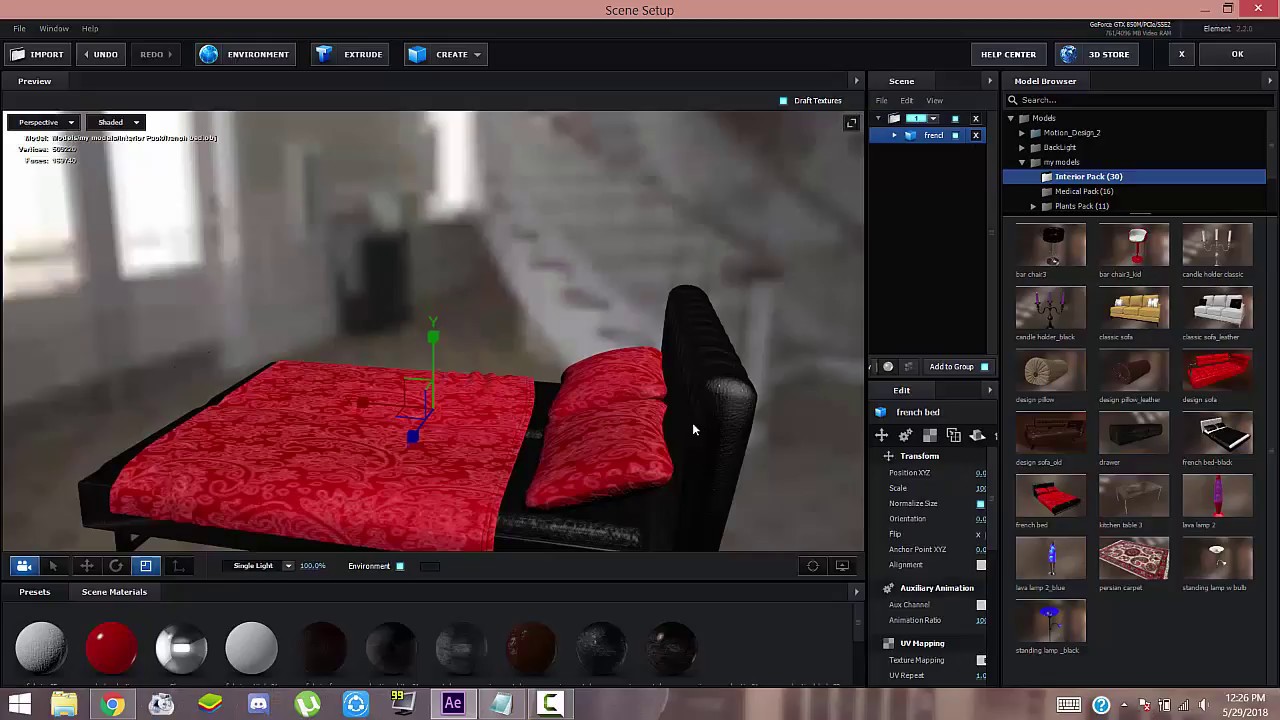Expand the BackLight folder
Screen dimensions: 1280x720
click(x=1022, y=148)
